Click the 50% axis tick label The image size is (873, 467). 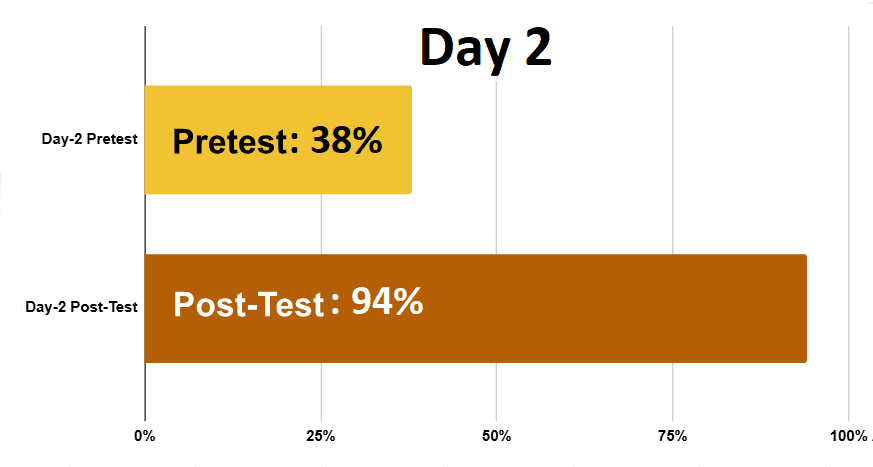point(497,436)
